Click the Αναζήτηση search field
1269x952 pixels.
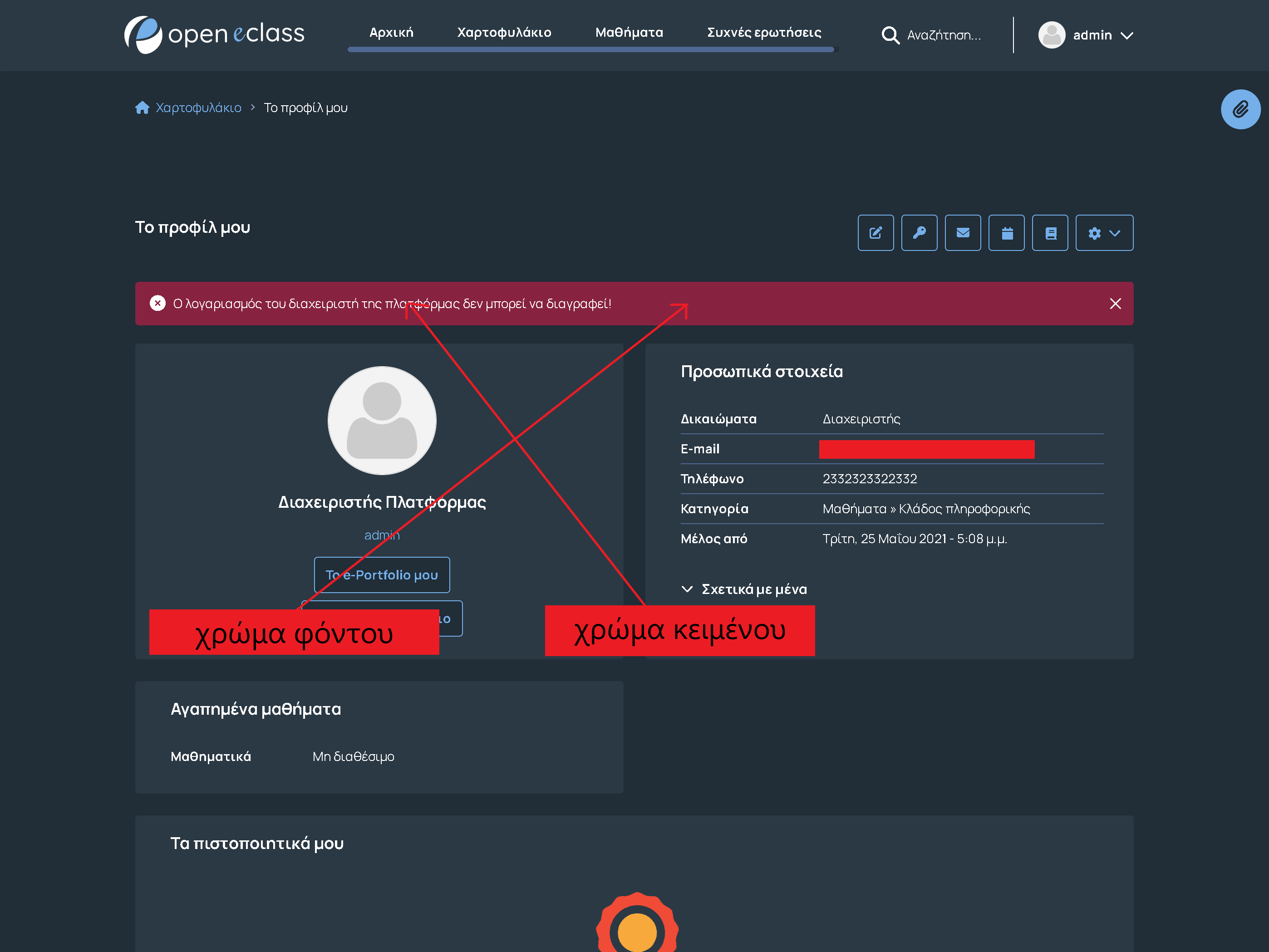[944, 35]
